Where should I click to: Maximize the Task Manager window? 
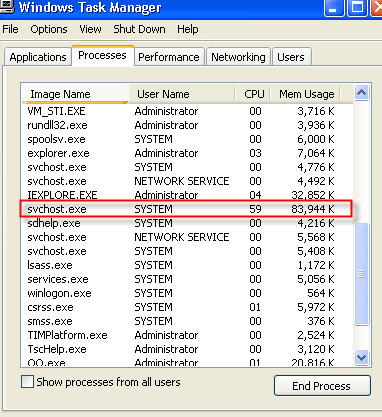357,8
